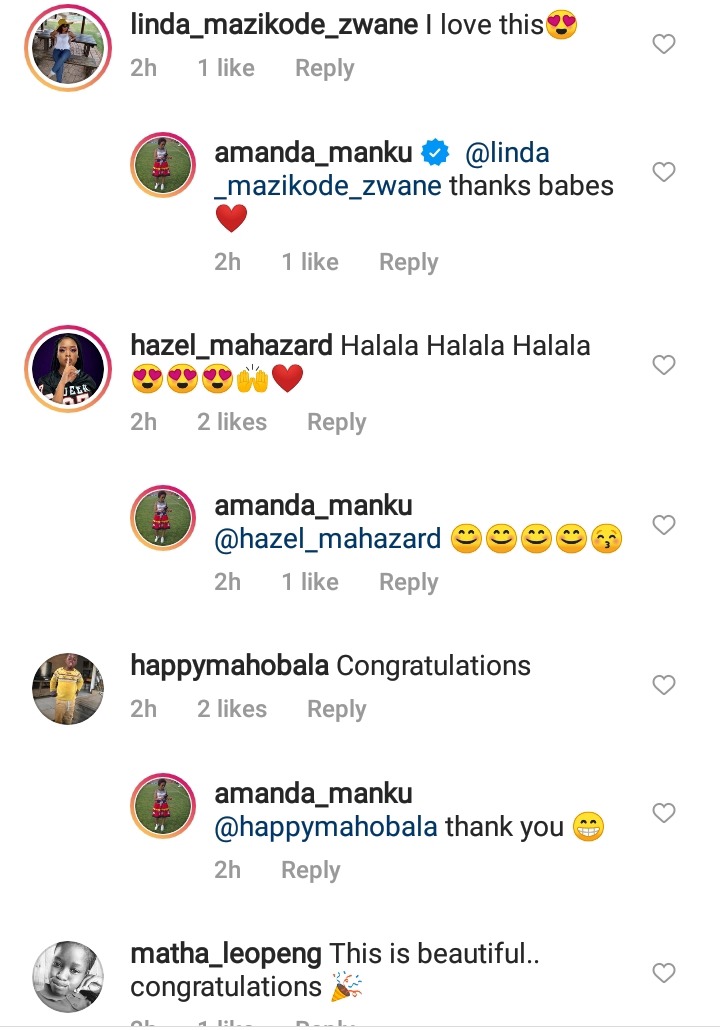Open the @hazel_mahazard mention link
Image resolution: width=720 pixels, height=1030 pixels.
pos(328,539)
